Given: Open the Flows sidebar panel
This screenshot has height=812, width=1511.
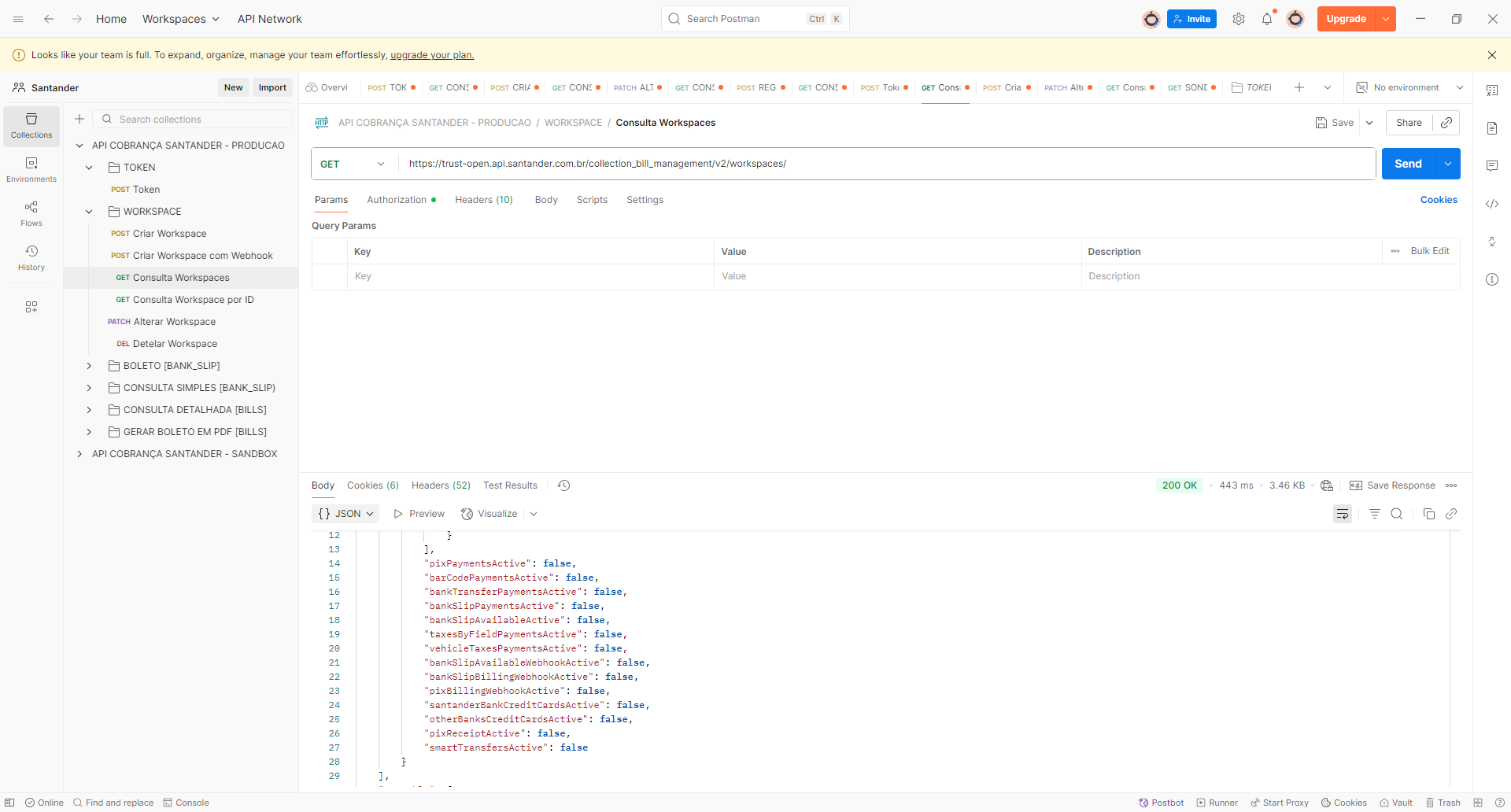Looking at the screenshot, I should [x=31, y=214].
